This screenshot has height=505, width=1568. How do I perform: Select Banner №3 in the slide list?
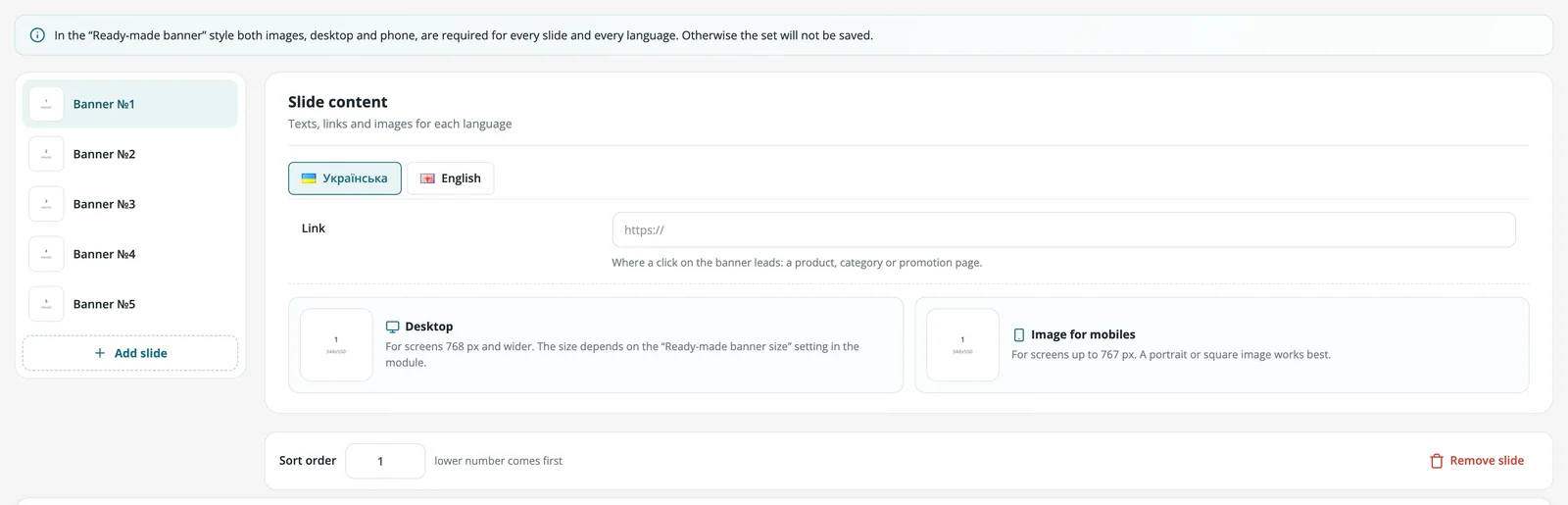[130, 204]
